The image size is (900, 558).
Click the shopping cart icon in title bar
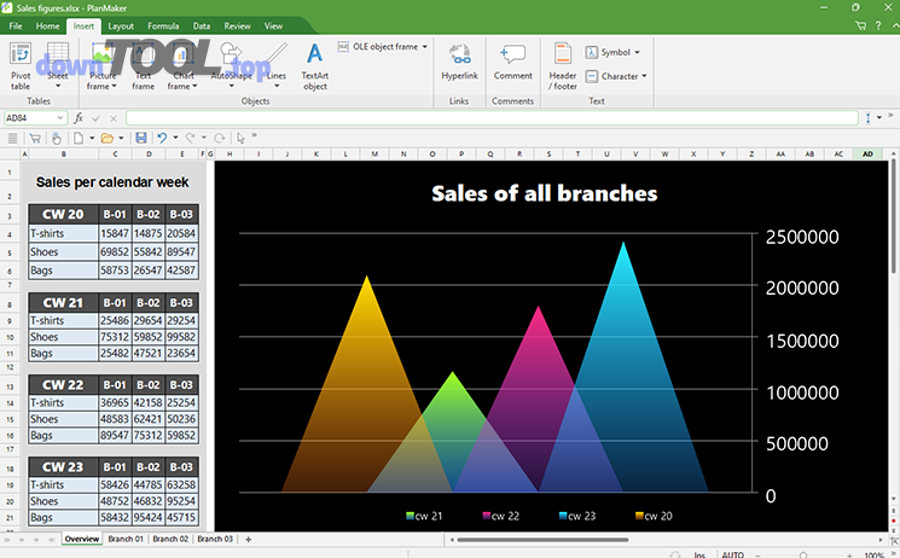(x=861, y=26)
